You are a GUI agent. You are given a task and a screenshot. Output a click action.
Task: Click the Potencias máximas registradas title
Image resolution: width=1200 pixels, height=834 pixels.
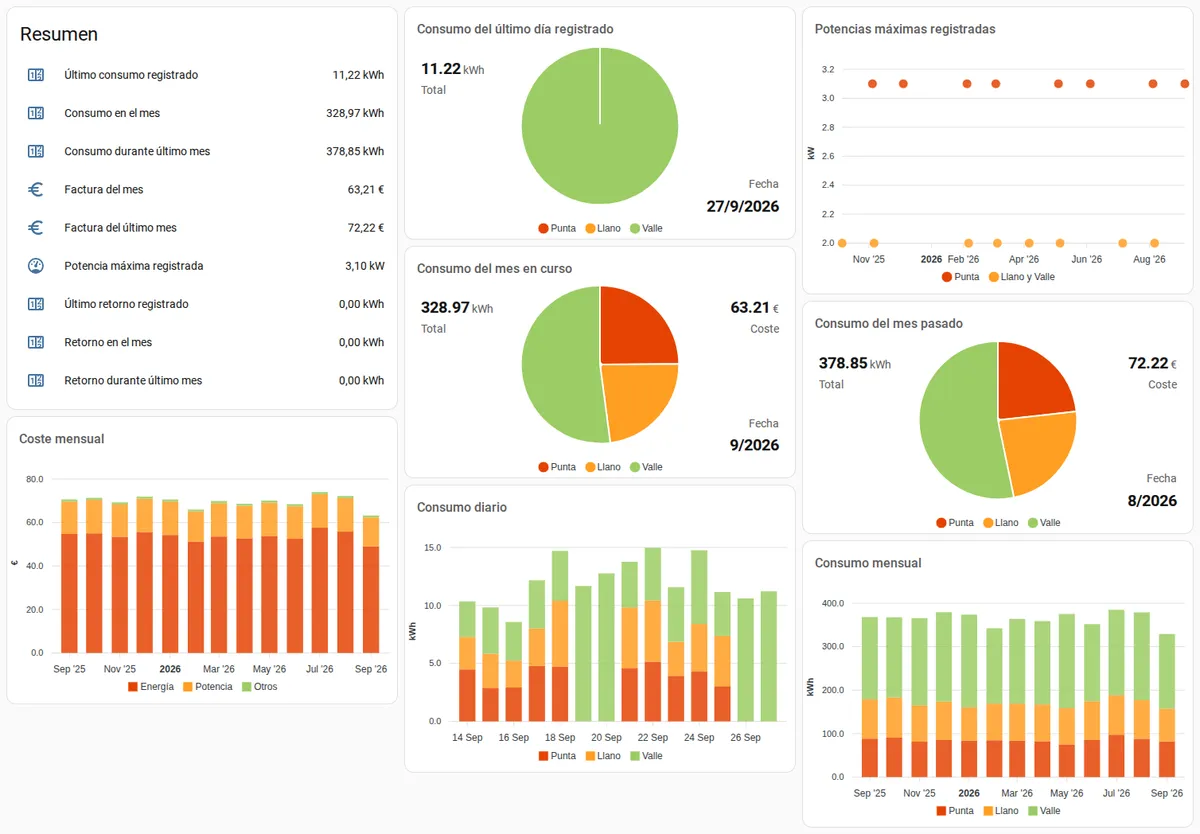point(905,29)
